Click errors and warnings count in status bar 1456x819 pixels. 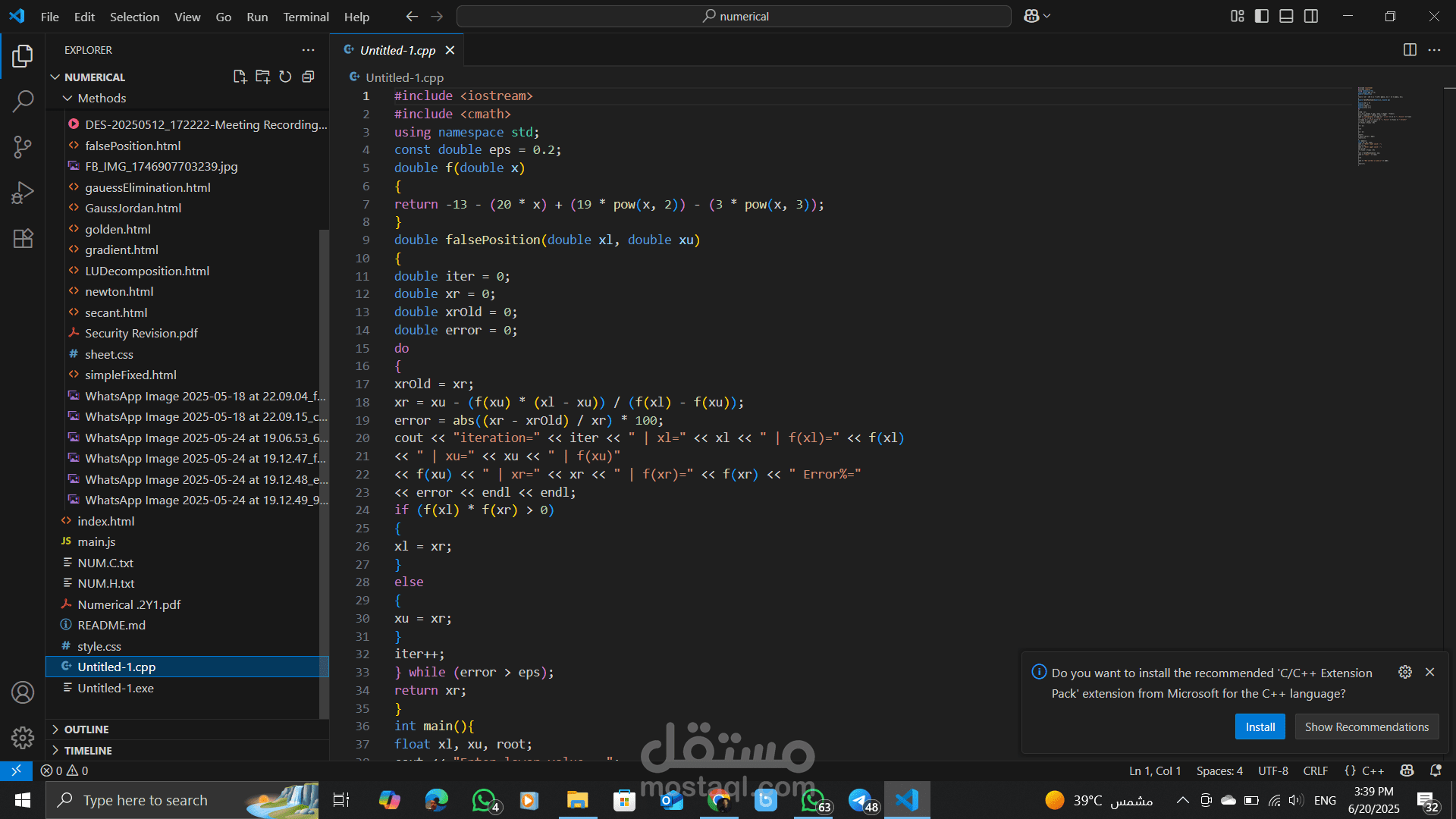point(64,770)
